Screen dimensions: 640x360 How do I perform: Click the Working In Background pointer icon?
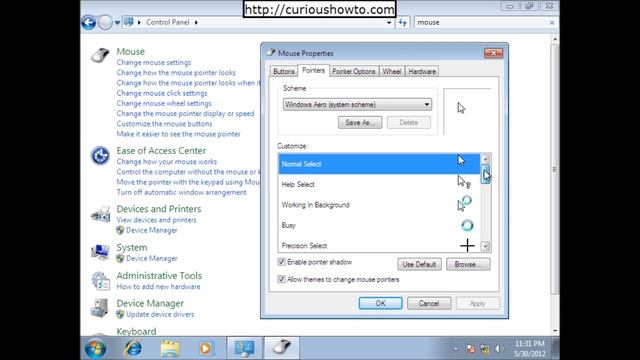(x=464, y=203)
